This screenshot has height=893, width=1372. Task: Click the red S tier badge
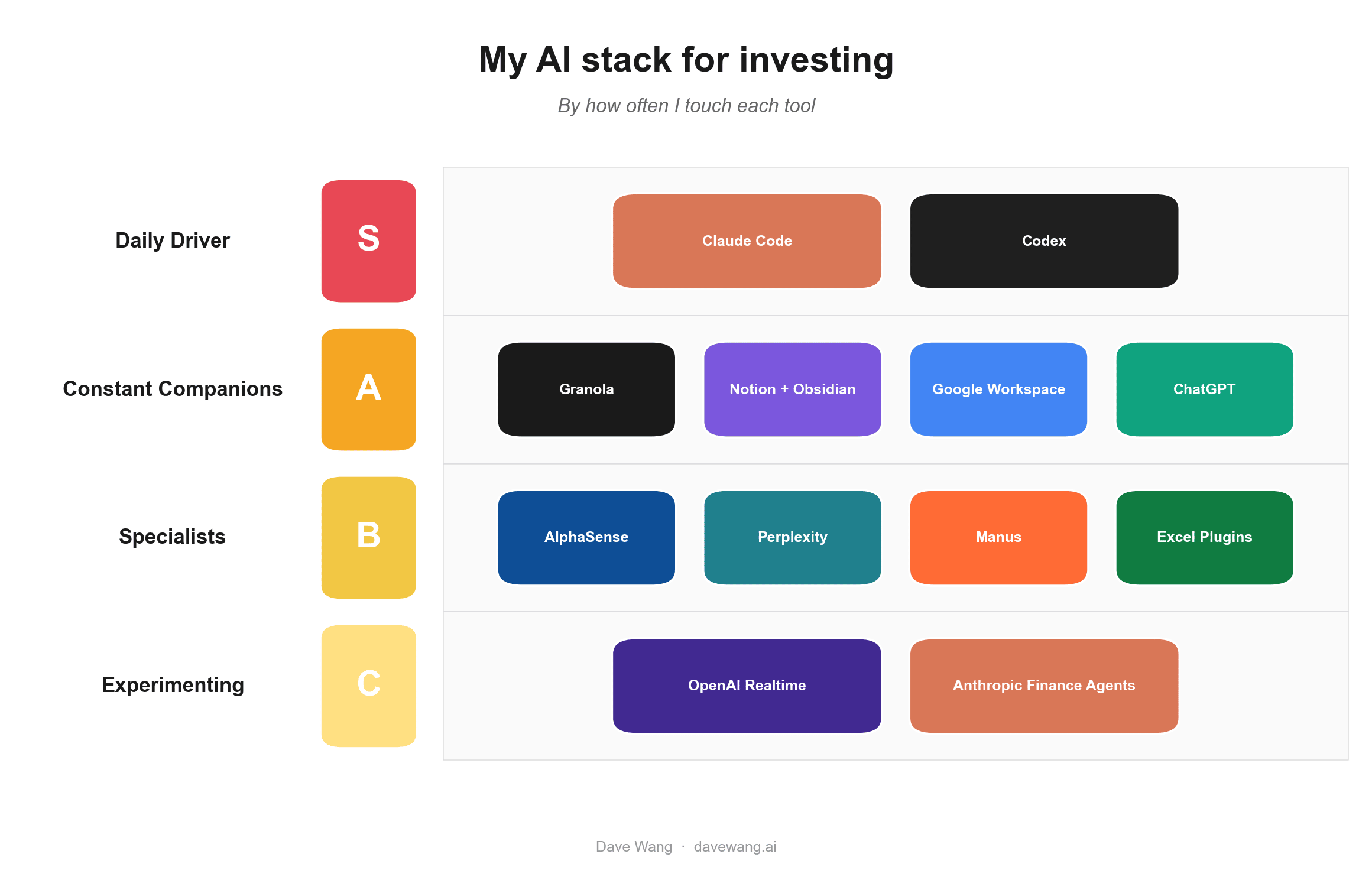(x=368, y=241)
